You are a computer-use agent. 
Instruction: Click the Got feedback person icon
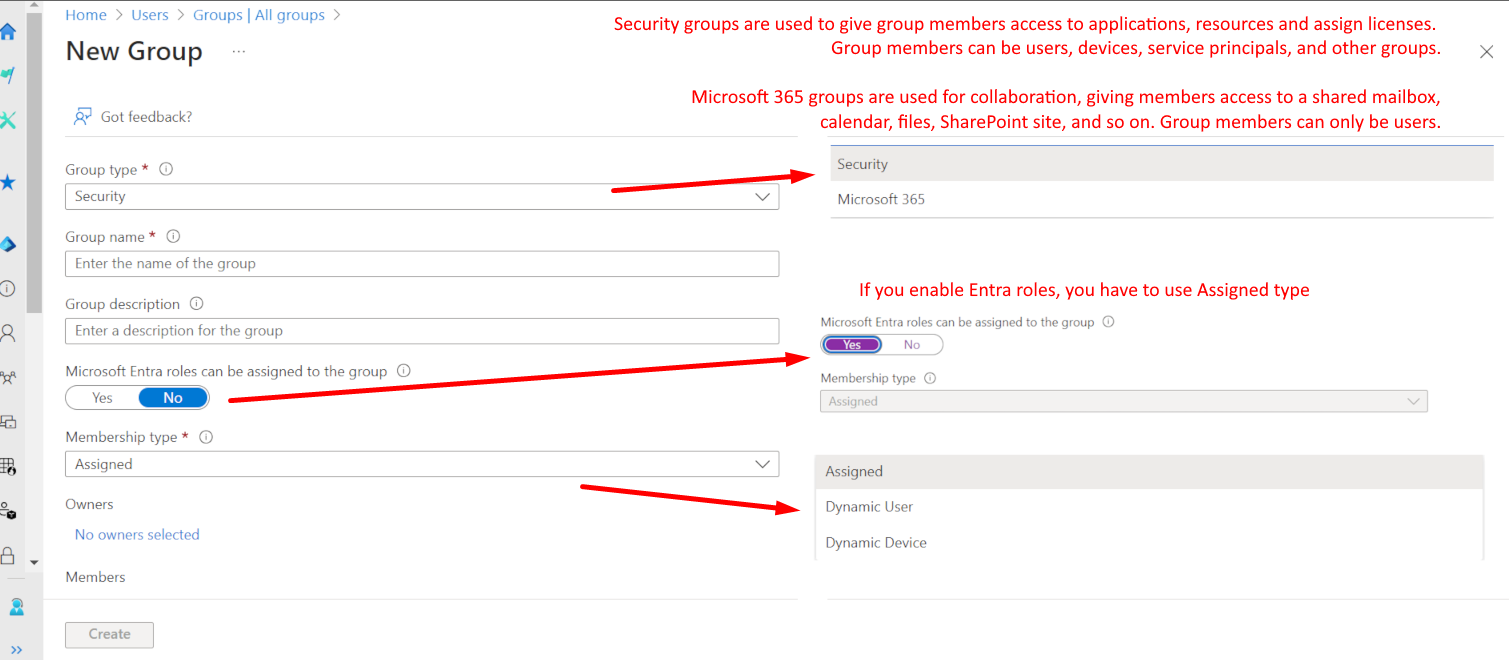[83, 117]
